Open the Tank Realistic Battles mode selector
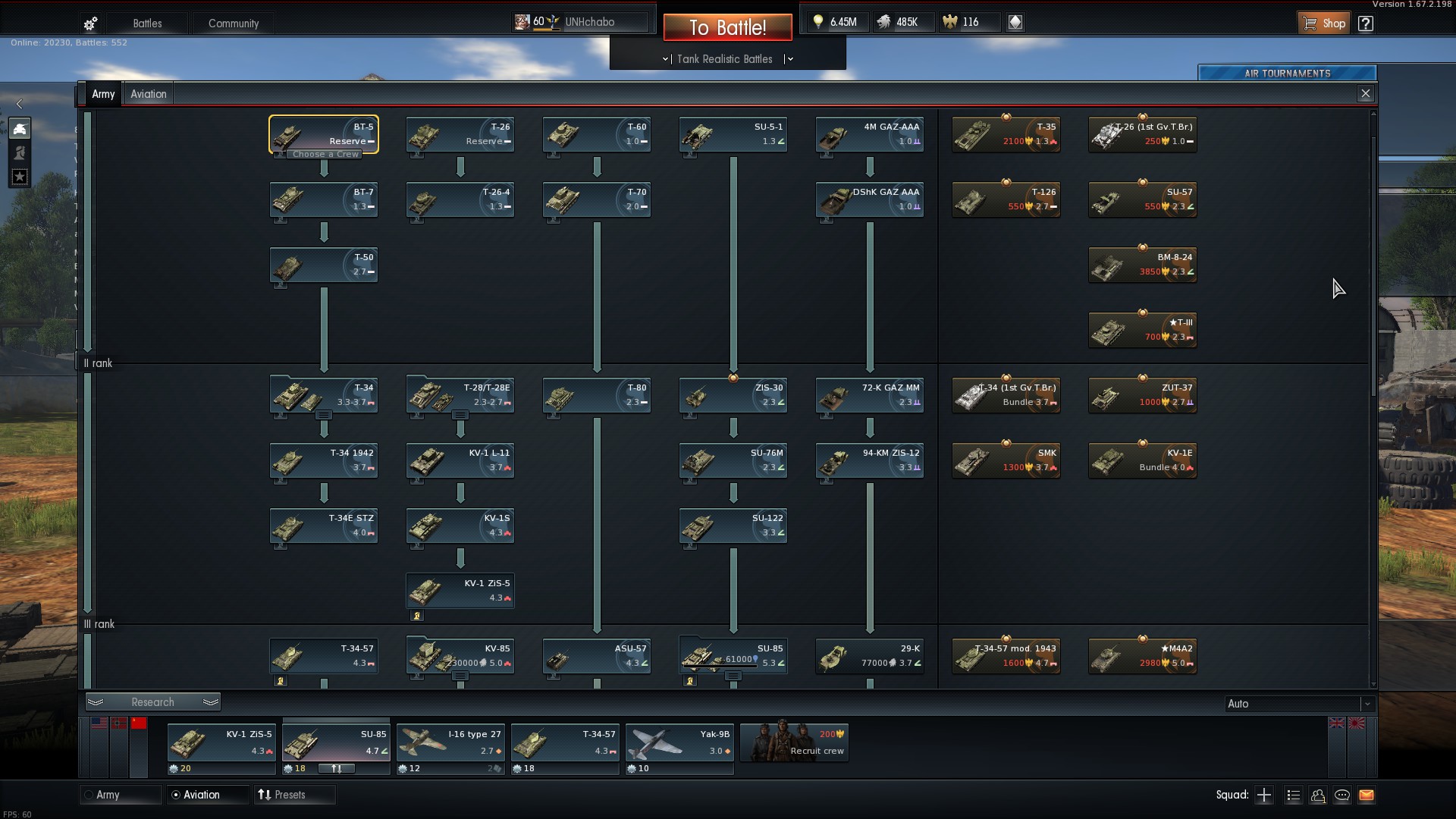 coord(725,59)
